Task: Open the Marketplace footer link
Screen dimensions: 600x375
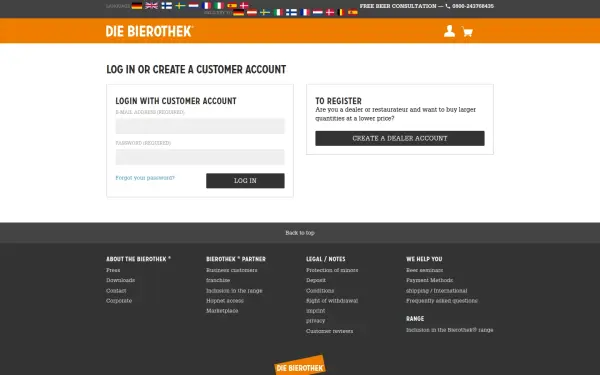Action: (x=222, y=311)
